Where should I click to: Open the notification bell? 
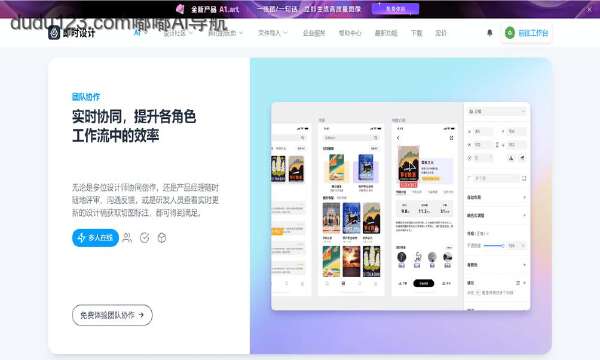pyautogui.click(x=489, y=33)
